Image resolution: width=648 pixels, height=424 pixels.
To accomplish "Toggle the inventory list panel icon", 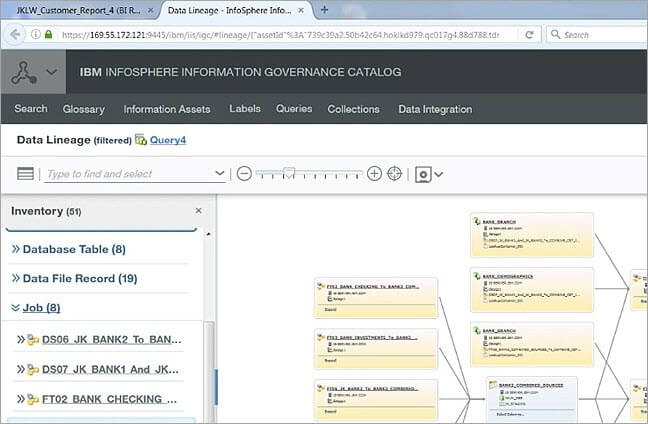I will pos(25,174).
